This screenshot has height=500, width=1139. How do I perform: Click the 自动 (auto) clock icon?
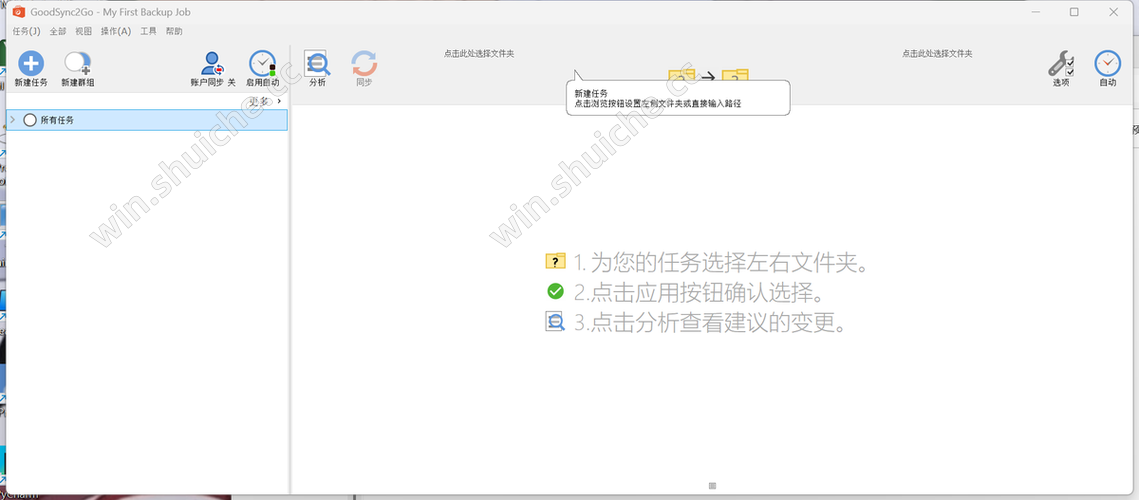[x=1108, y=63]
